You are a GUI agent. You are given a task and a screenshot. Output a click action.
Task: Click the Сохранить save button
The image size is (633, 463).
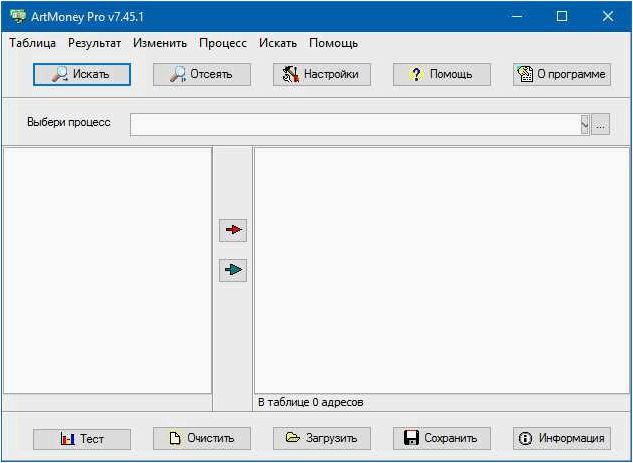442,438
